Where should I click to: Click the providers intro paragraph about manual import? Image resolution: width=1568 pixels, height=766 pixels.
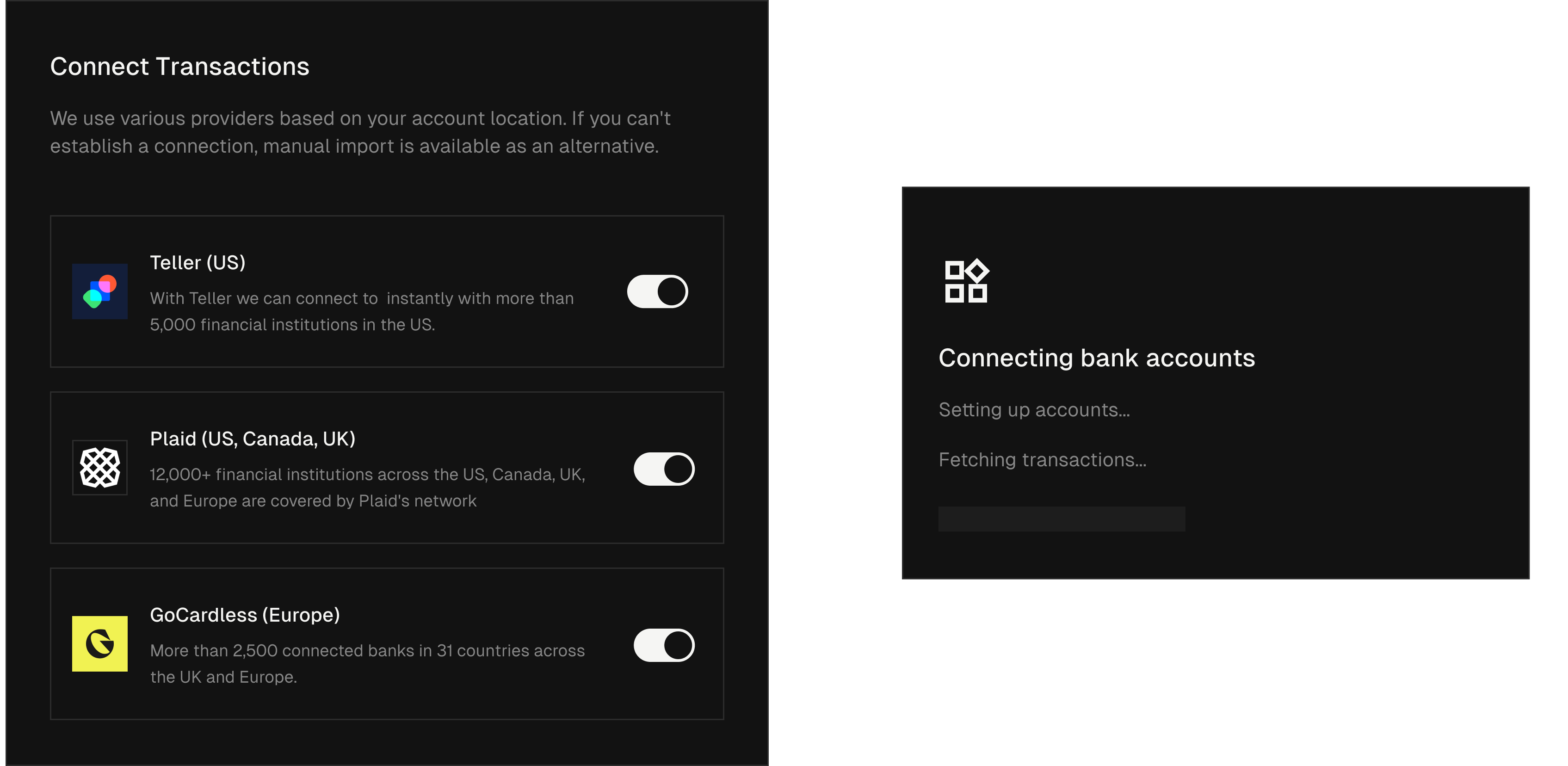click(x=360, y=132)
